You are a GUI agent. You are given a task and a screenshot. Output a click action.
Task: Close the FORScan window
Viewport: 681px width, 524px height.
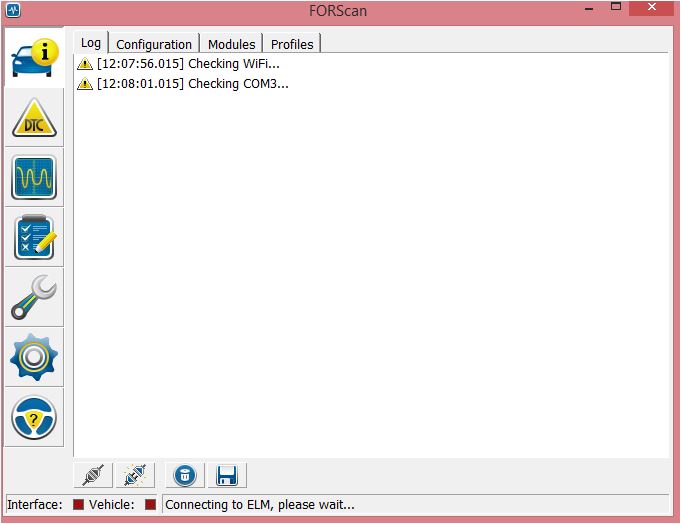(x=651, y=7)
